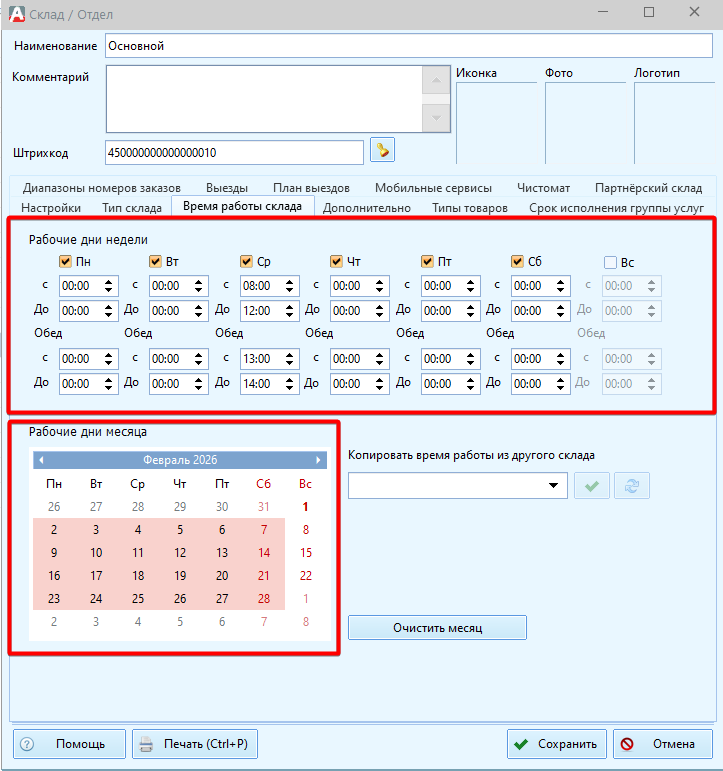Select February 19 in the calendar
The height and width of the screenshot is (771, 723).
point(180,576)
